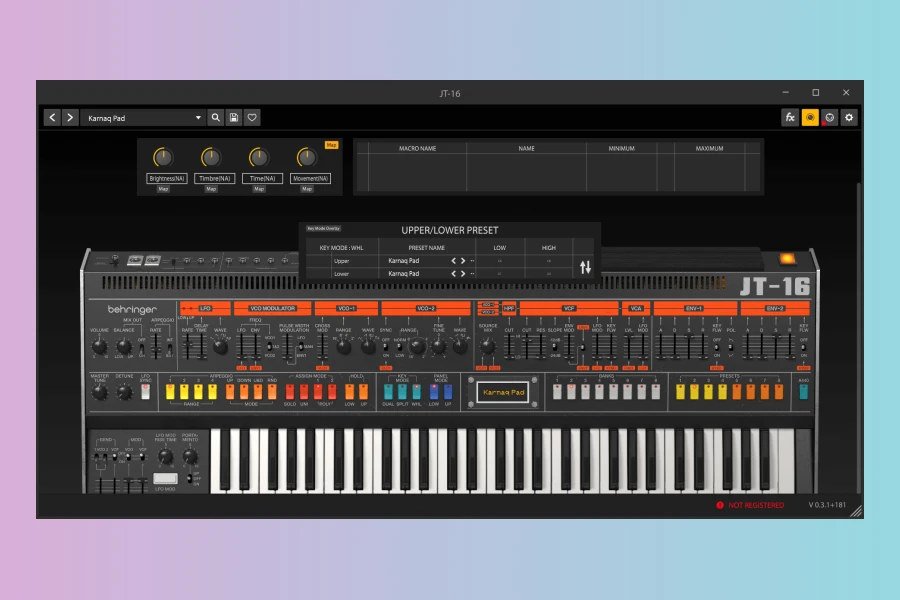
Task: Click the Map button under Movement
Action: (x=307, y=189)
